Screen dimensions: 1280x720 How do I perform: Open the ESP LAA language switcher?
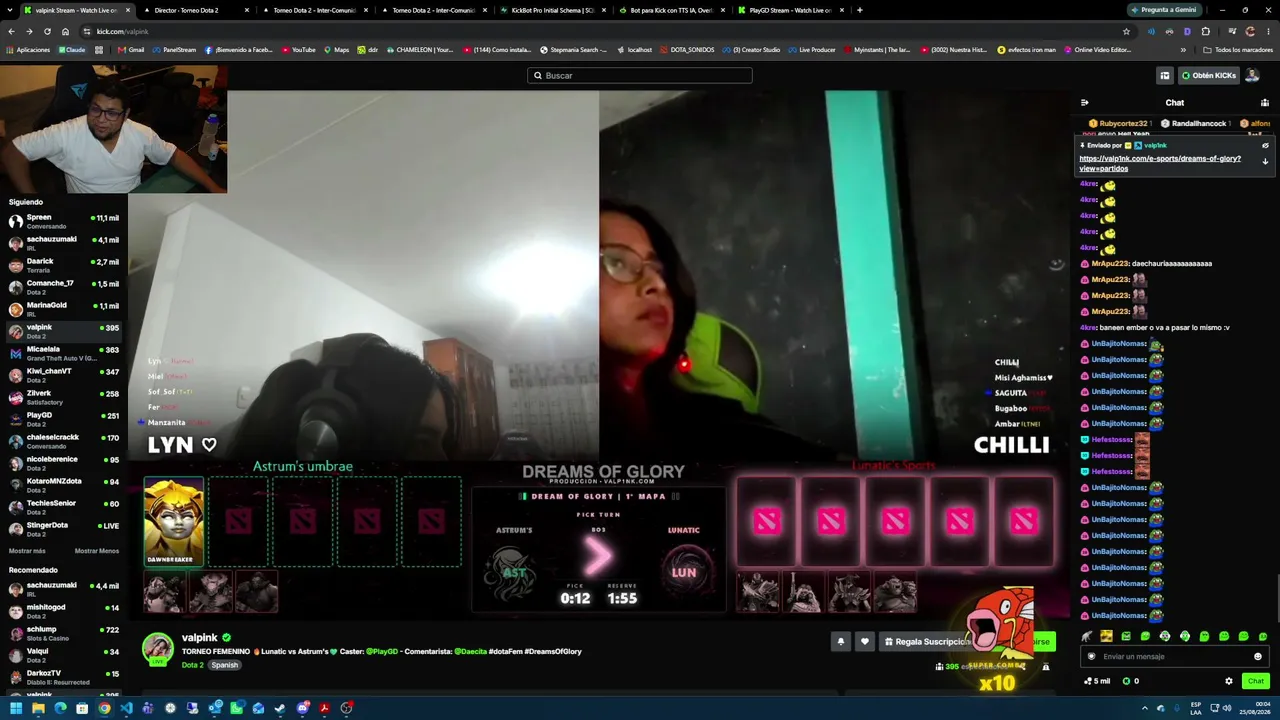click(x=1196, y=708)
